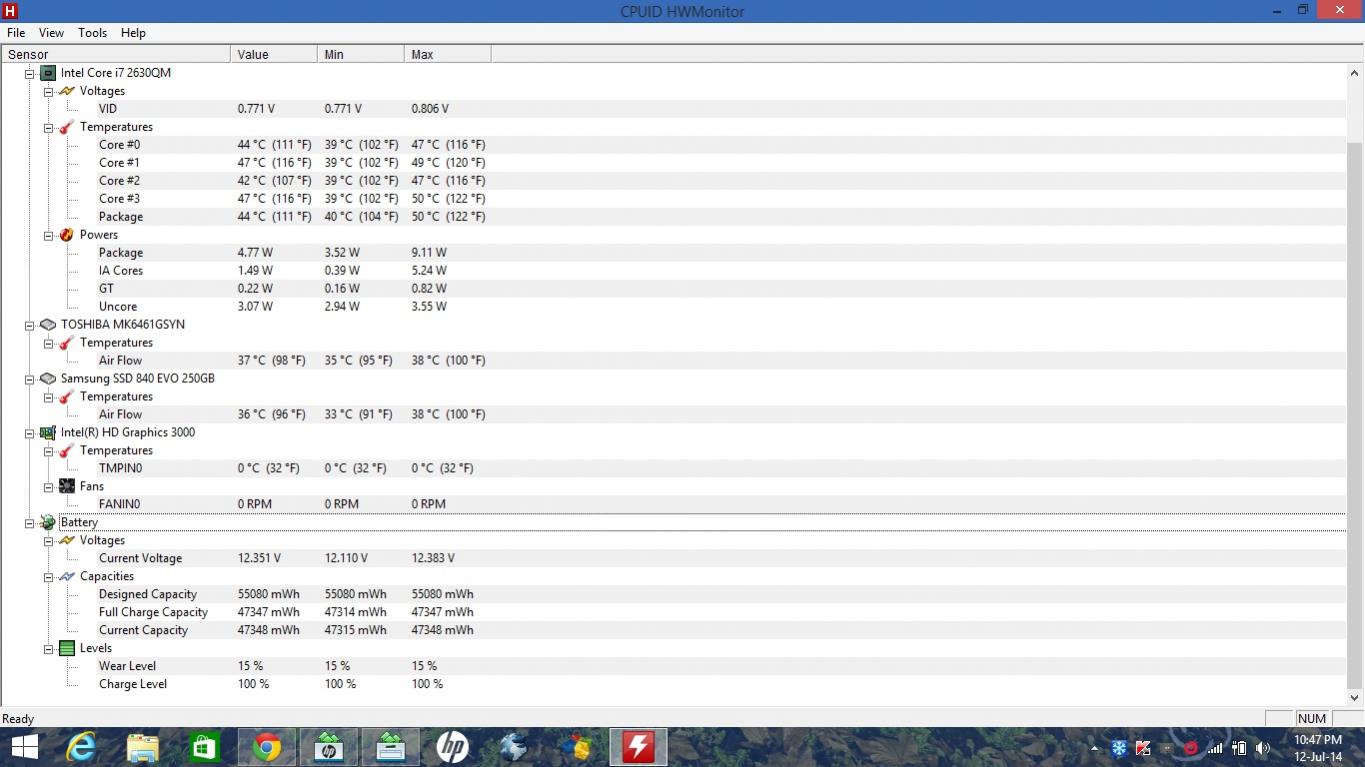
Task: Collapse the Intel Core i7 2630QM node
Action: coord(30,73)
